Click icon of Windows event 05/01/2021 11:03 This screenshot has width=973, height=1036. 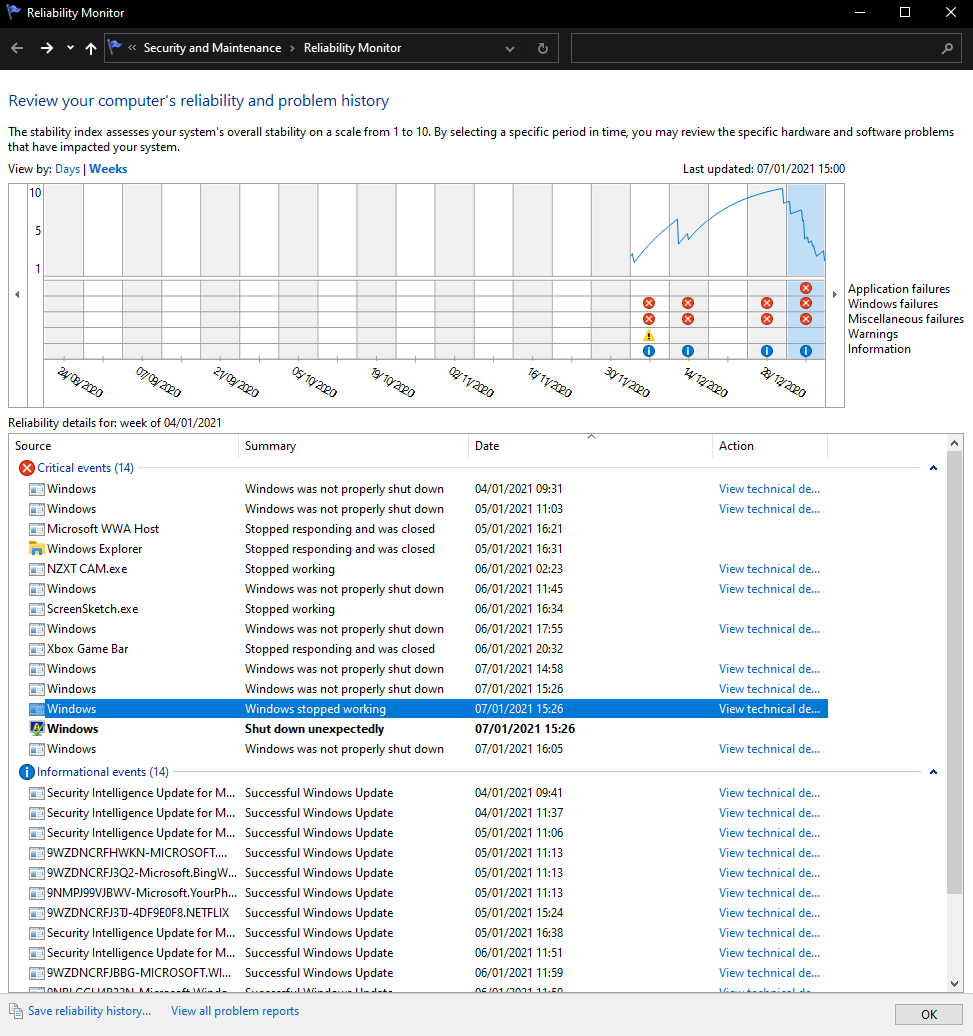36,509
